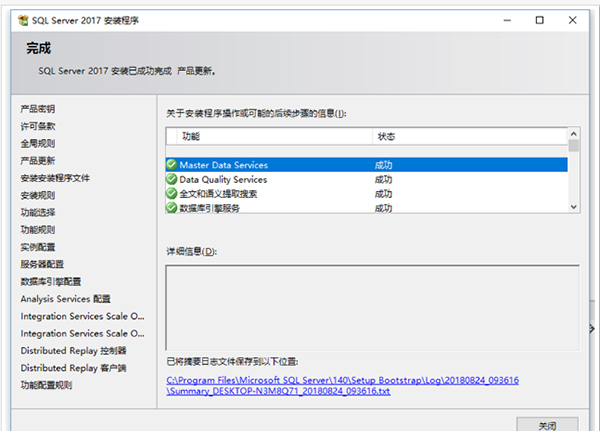600x431 pixels.
Task: Click the green check icon beside Data Quality Services
Action: tap(172, 179)
